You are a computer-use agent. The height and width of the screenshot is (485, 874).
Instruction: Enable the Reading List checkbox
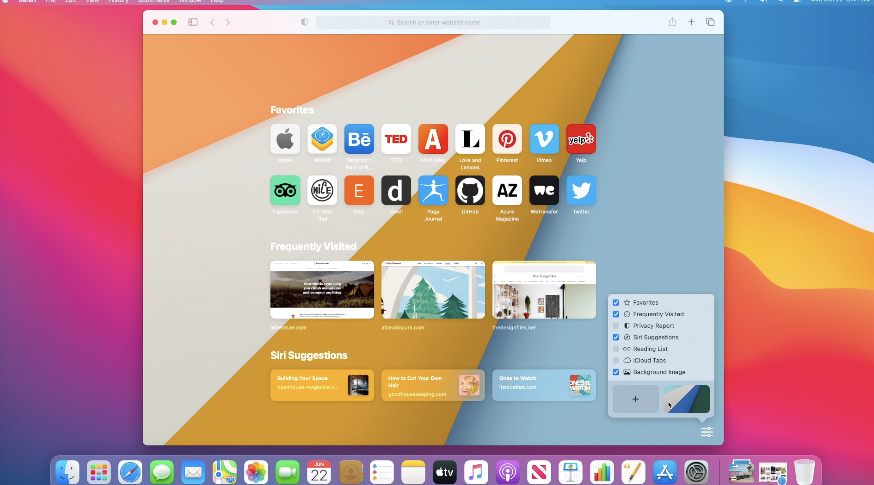click(616, 349)
